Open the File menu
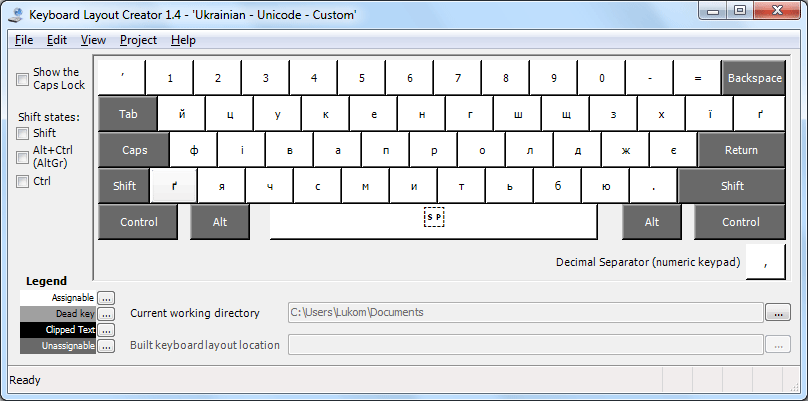The width and height of the screenshot is (808, 401). [24, 40]
